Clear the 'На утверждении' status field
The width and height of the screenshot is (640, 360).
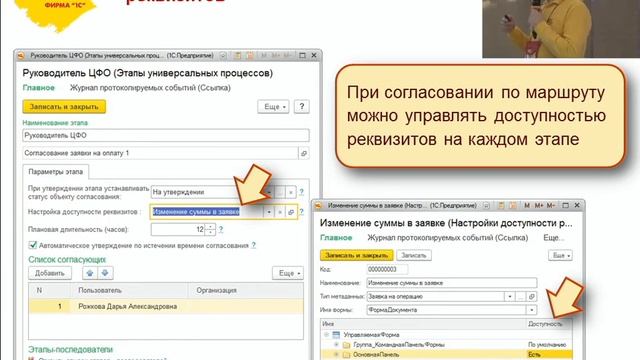tap(290, 192)
